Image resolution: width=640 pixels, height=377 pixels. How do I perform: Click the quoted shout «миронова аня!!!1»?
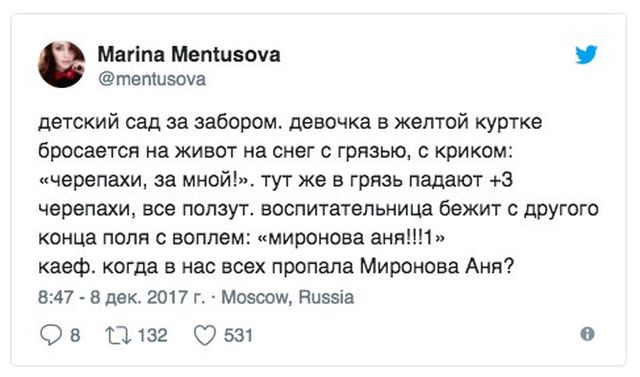352,237
